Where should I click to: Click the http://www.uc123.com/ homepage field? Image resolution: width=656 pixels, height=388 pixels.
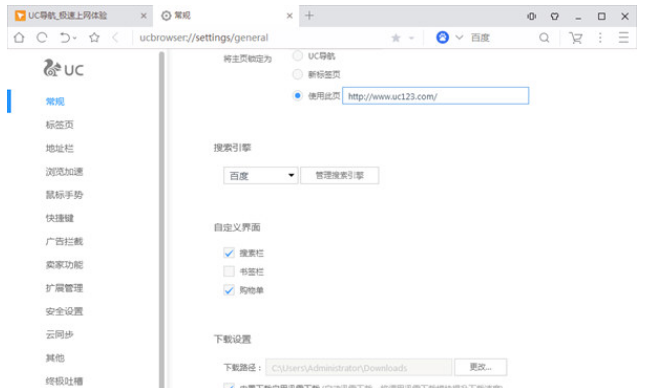[x=436, y=96]
